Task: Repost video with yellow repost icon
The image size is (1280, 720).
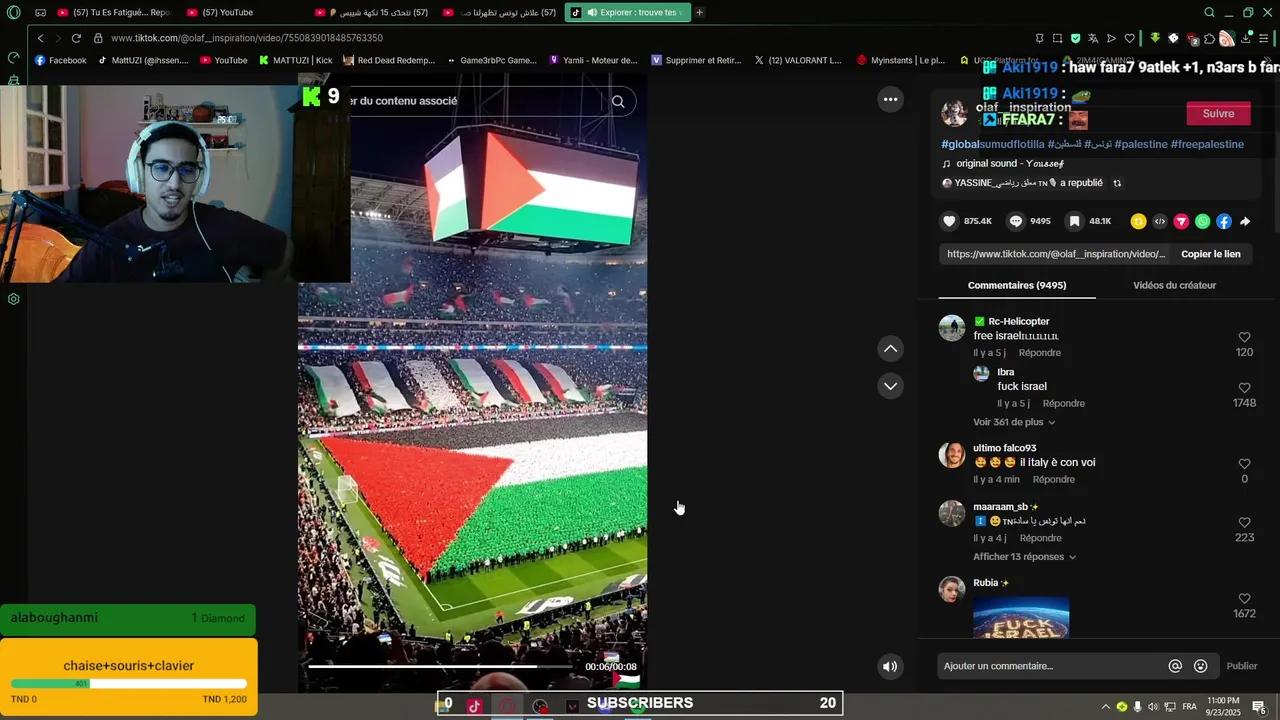Action: (x=1138, y=221)
